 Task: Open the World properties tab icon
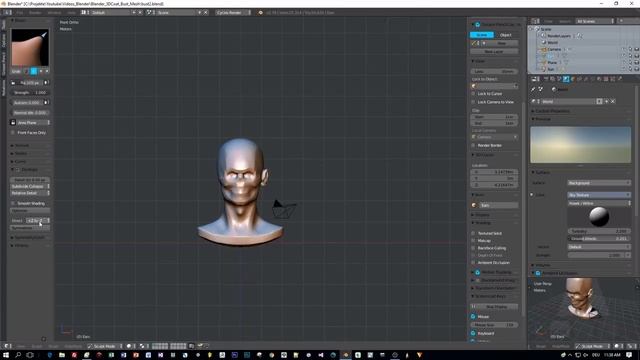[566, 79]
